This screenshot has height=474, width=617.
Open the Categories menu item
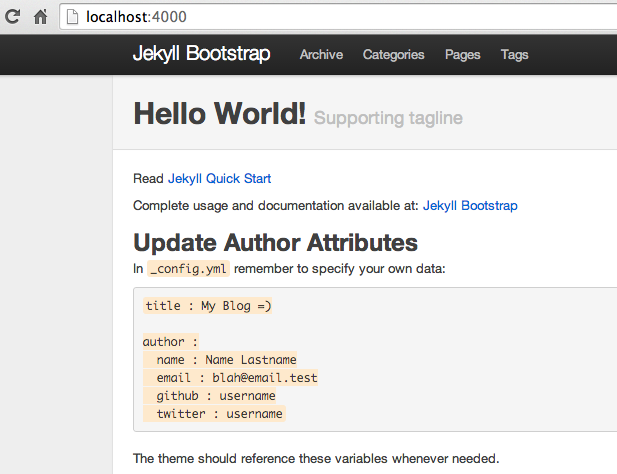[x=393, y=54]
